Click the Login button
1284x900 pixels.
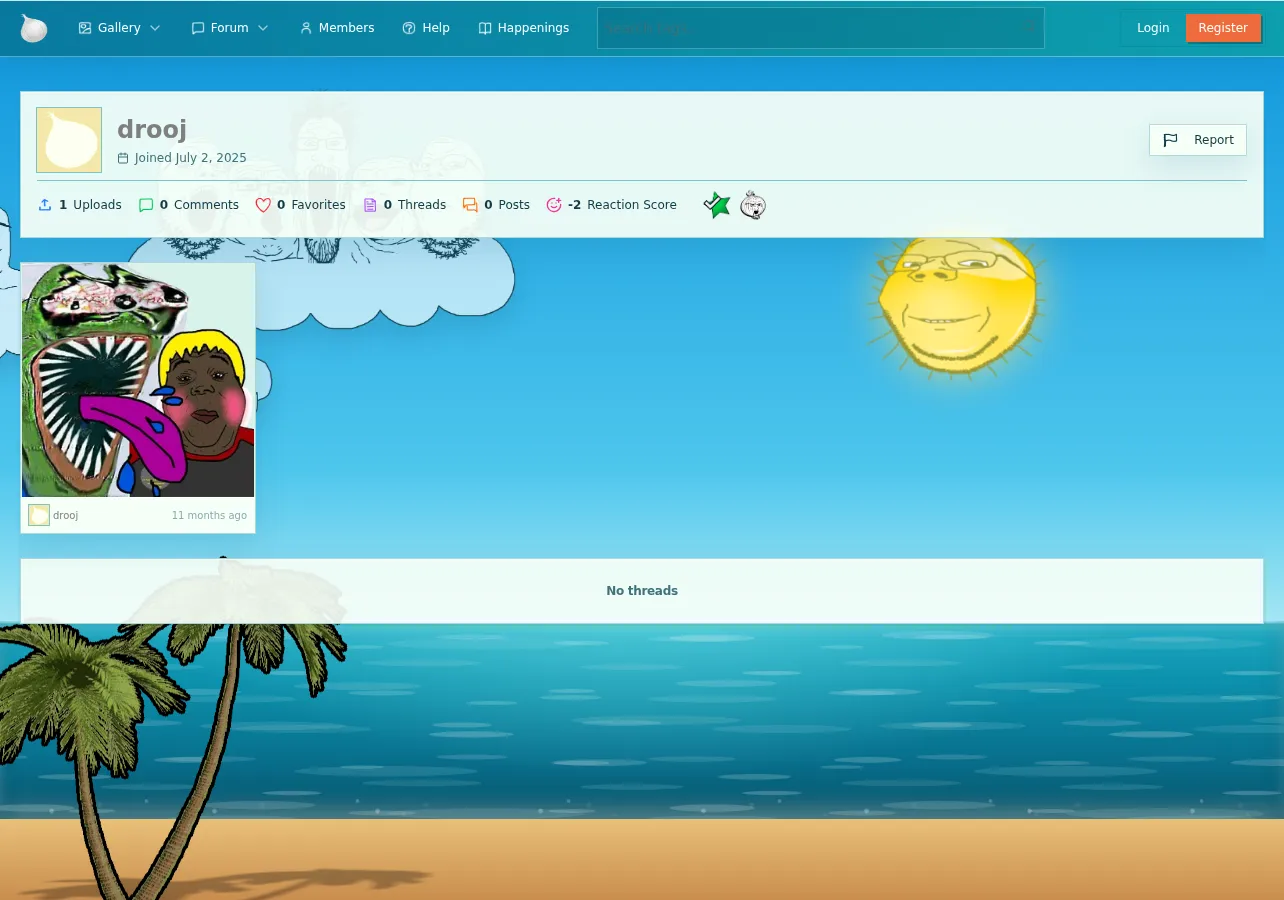point(1153,28)
